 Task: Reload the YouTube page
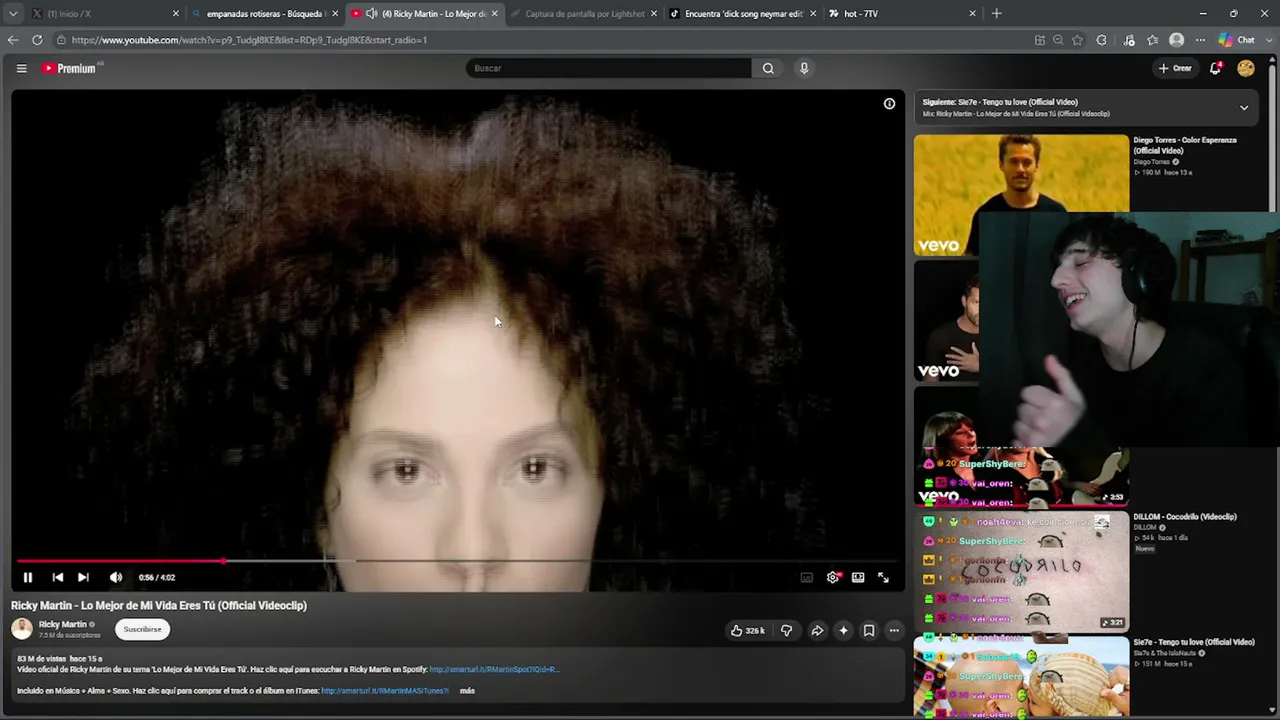pos(37,40)
